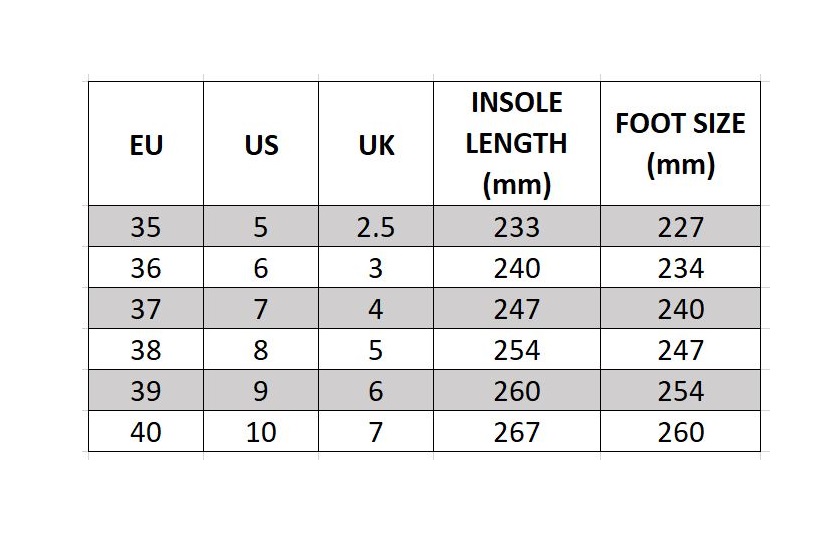
Task: Select the US header cell
Action: [261, 144]
